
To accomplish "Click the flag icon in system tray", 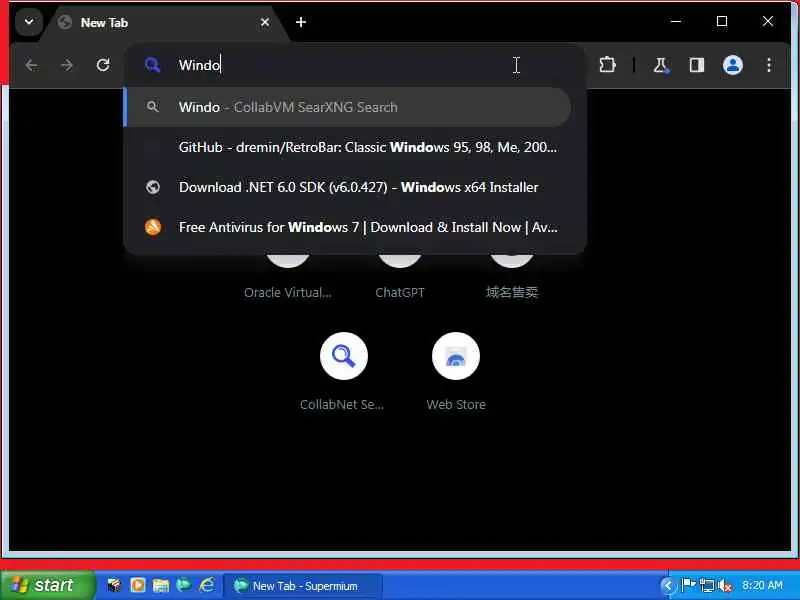I will [688, 585].
